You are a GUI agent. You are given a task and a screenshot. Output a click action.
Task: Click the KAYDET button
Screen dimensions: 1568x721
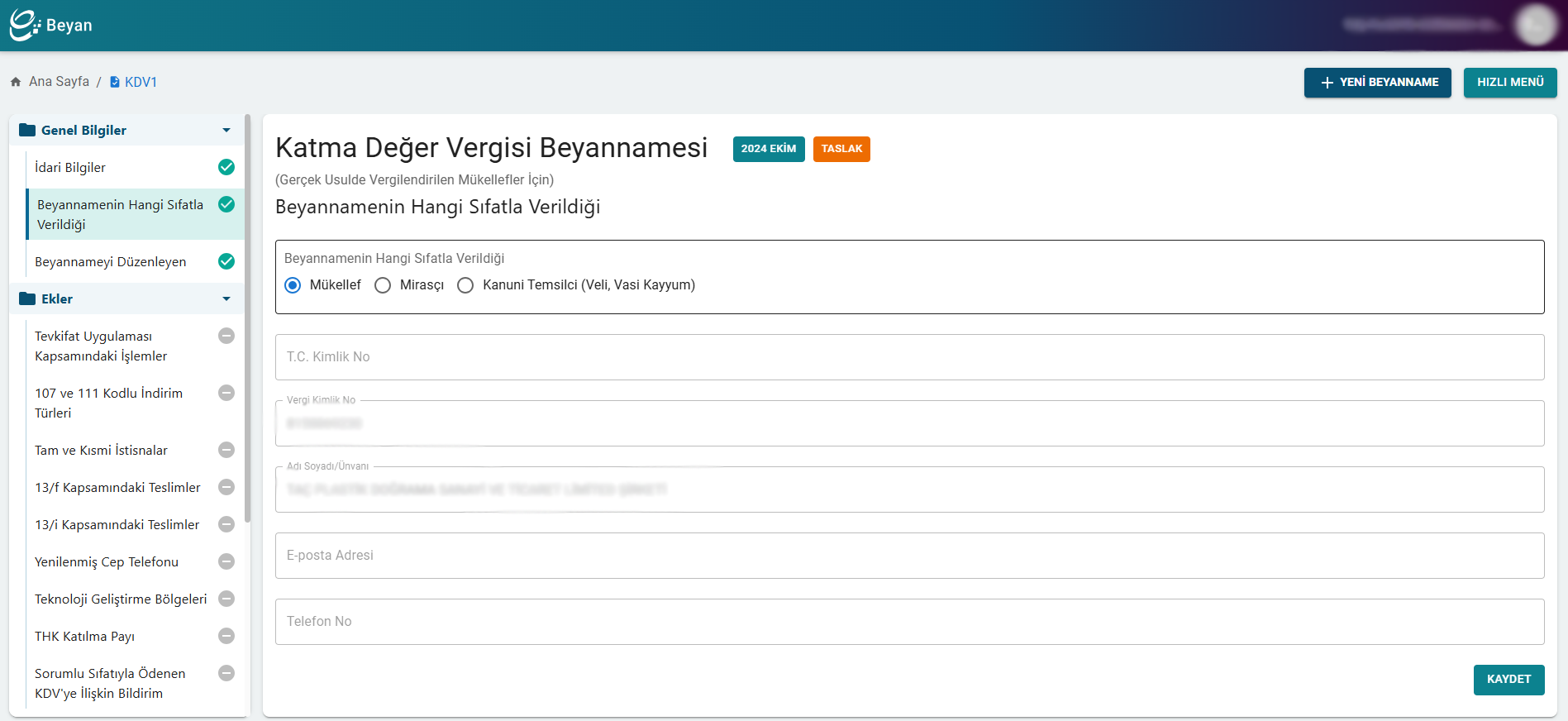[1508, 680]
